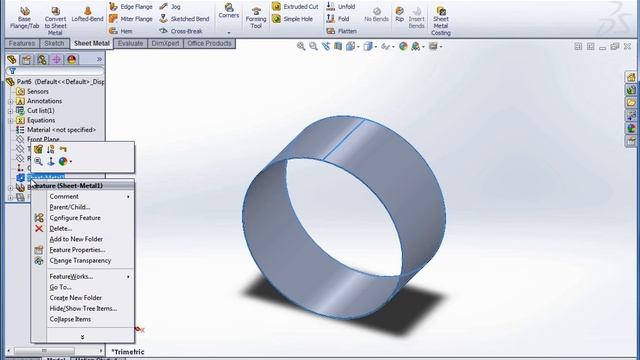Select Convert to Sheet Metal tool

55,20
